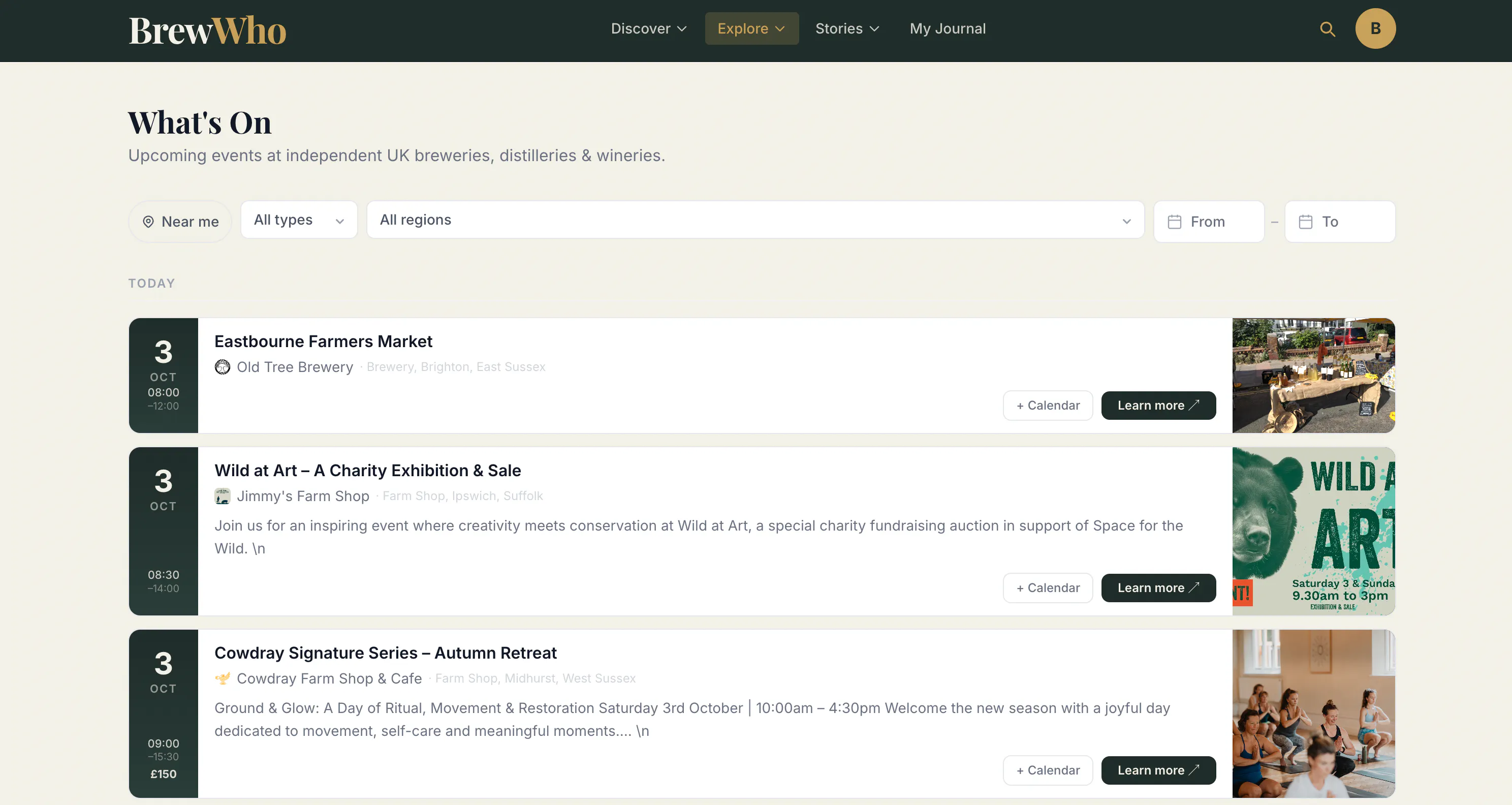This screenshot has width=1512, height=805.
Task: Click 'Farm Shop, Ipswich, Suffolk' text
Action: click(462, 496)
